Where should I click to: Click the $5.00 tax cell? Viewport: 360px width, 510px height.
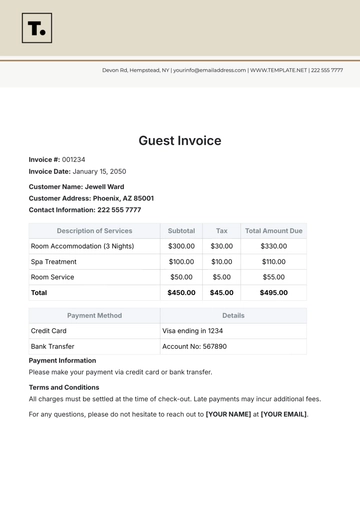(x=222, y=277)
